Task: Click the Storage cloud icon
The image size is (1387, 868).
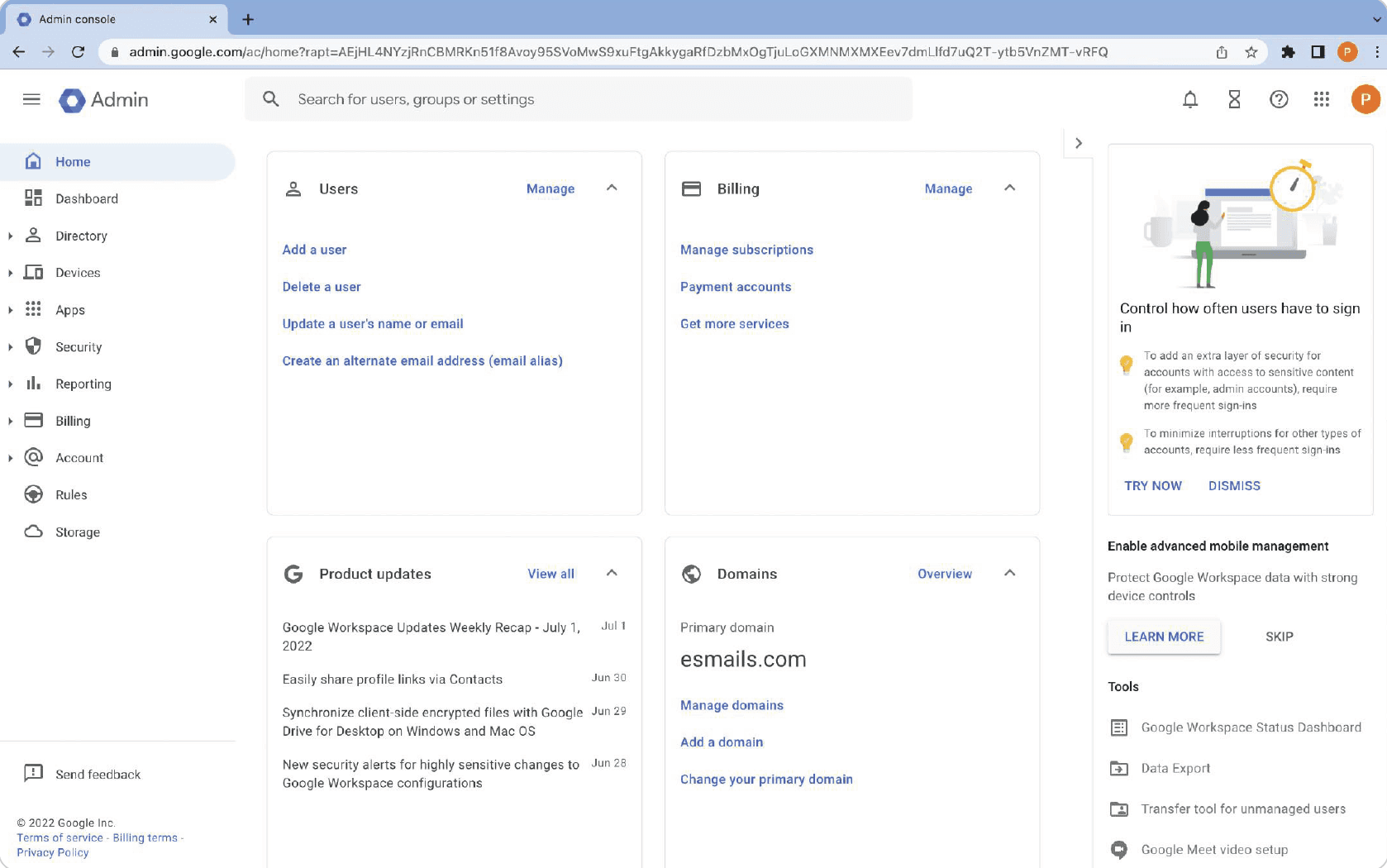Action: click(33, 532)
